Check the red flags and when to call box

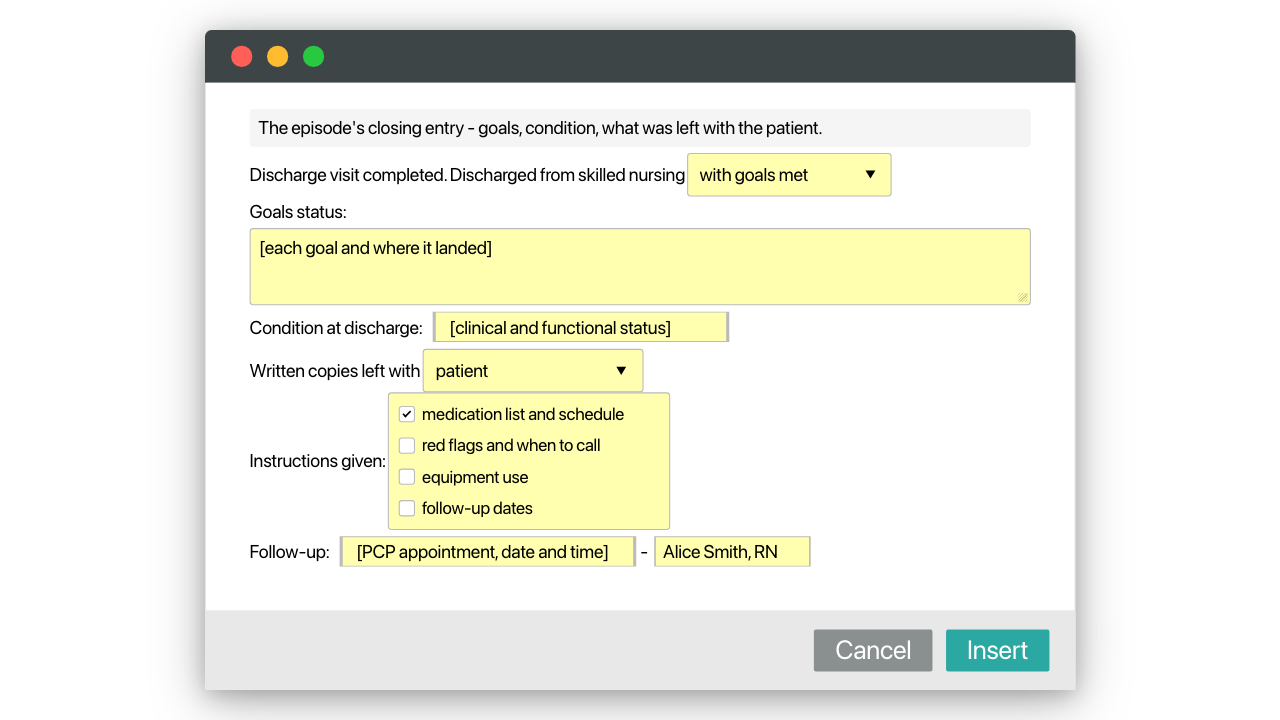tap(407, 446)
